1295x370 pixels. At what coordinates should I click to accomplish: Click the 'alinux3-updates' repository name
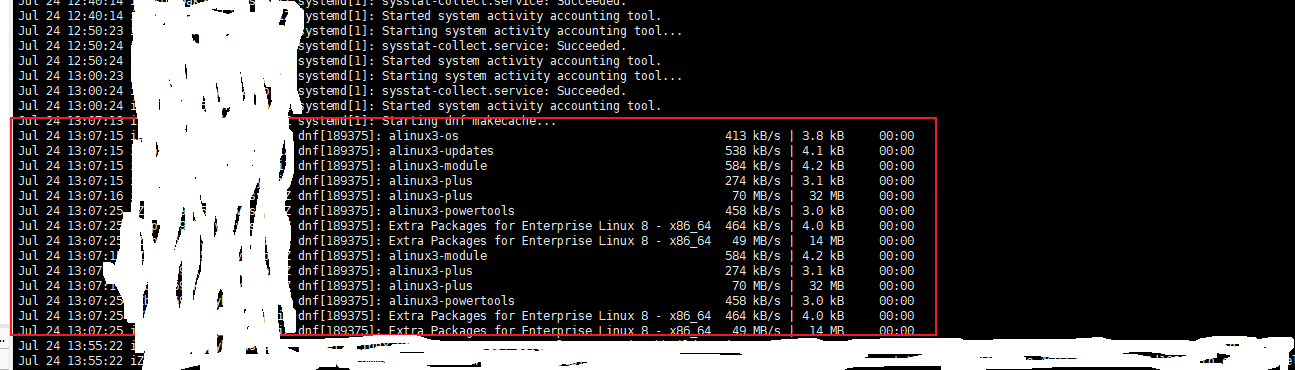point(441,151)
